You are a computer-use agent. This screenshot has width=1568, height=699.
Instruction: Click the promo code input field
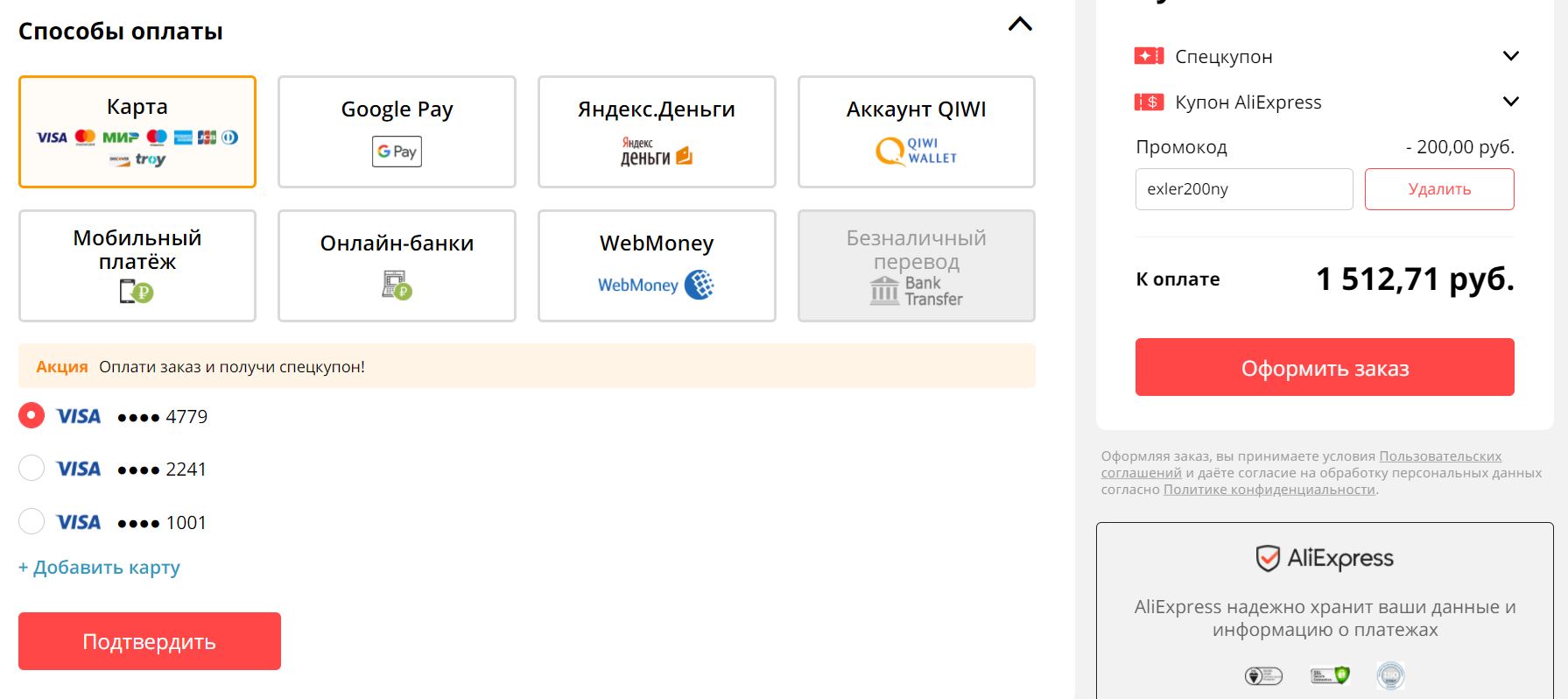[1243, 189]
